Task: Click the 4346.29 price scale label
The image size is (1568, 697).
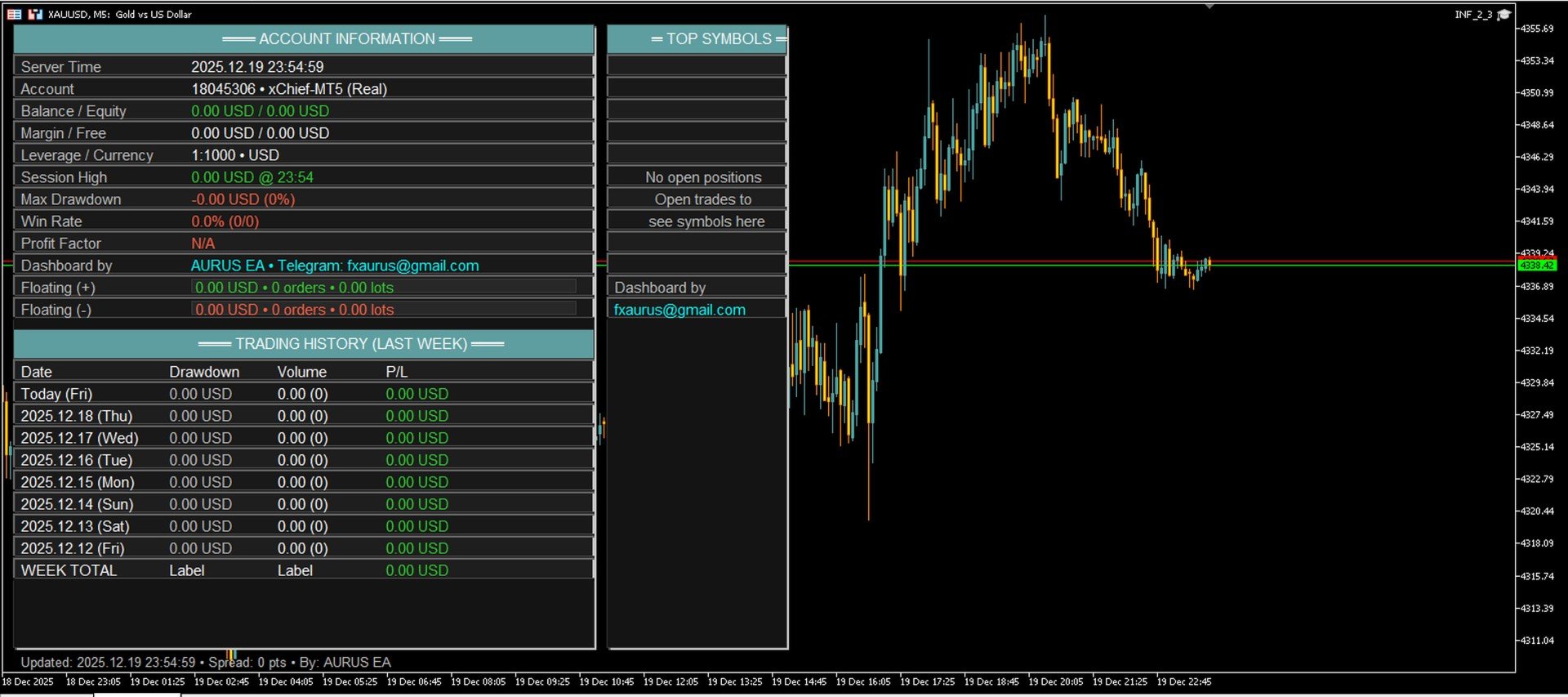Action: (1536, 157)
